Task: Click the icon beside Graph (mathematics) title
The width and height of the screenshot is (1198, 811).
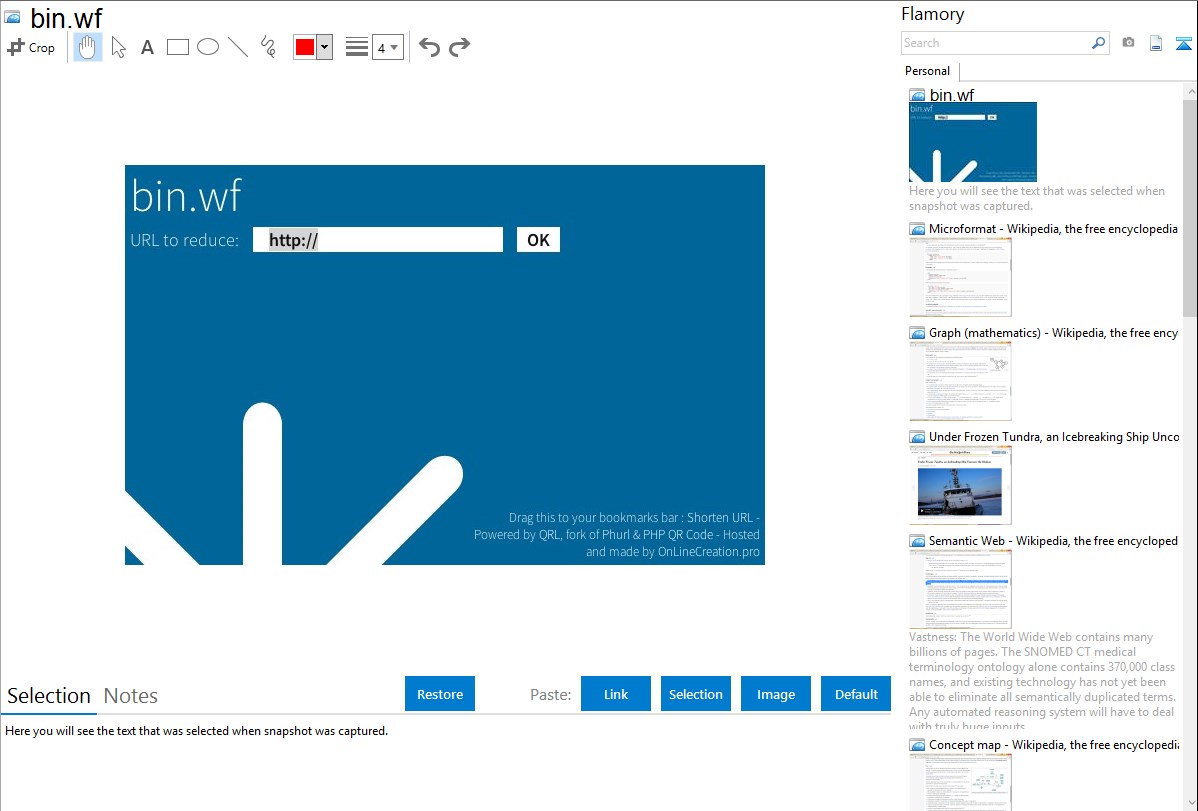Action: [x=917, y=333]
